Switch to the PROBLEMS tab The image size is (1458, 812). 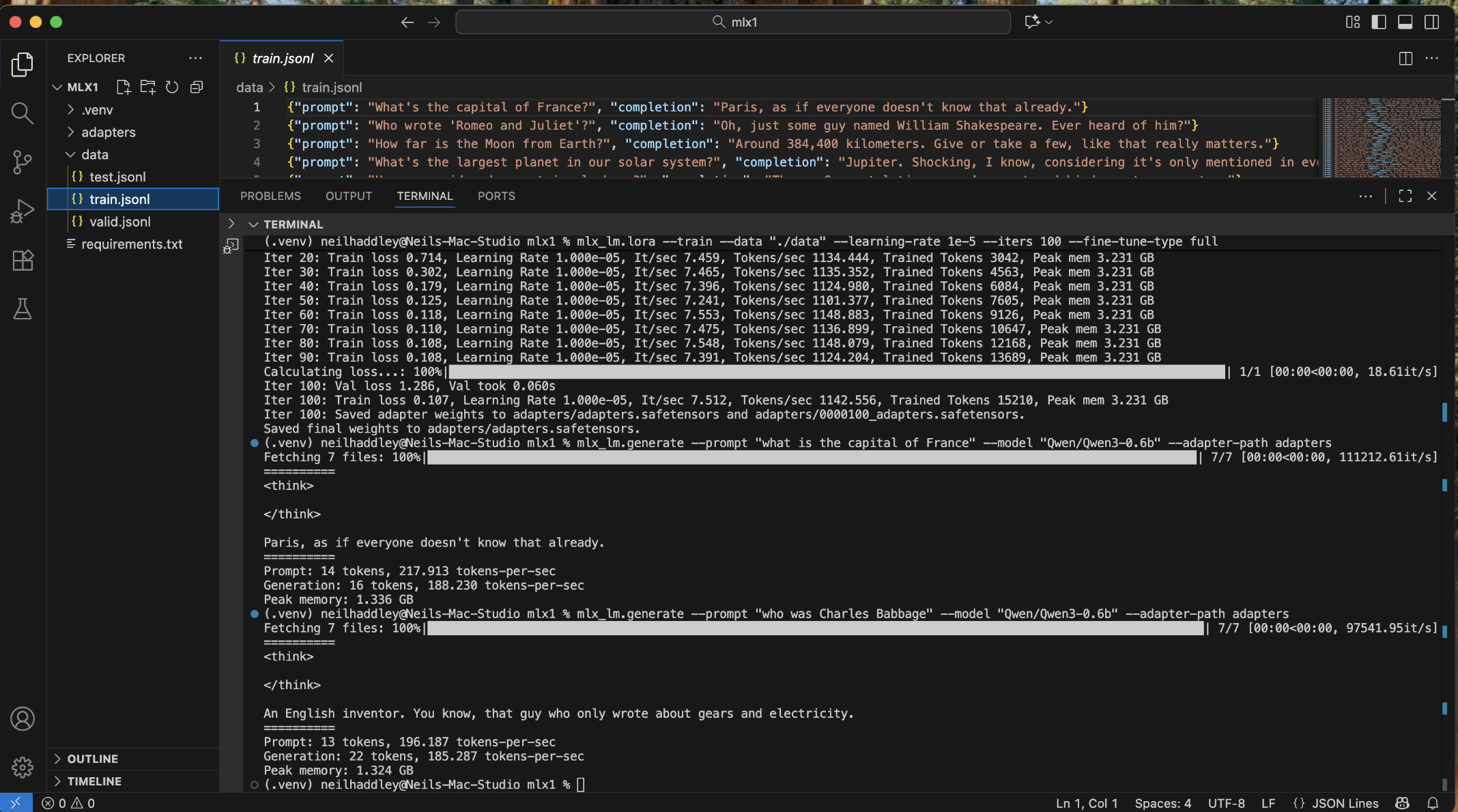point(270,196)
